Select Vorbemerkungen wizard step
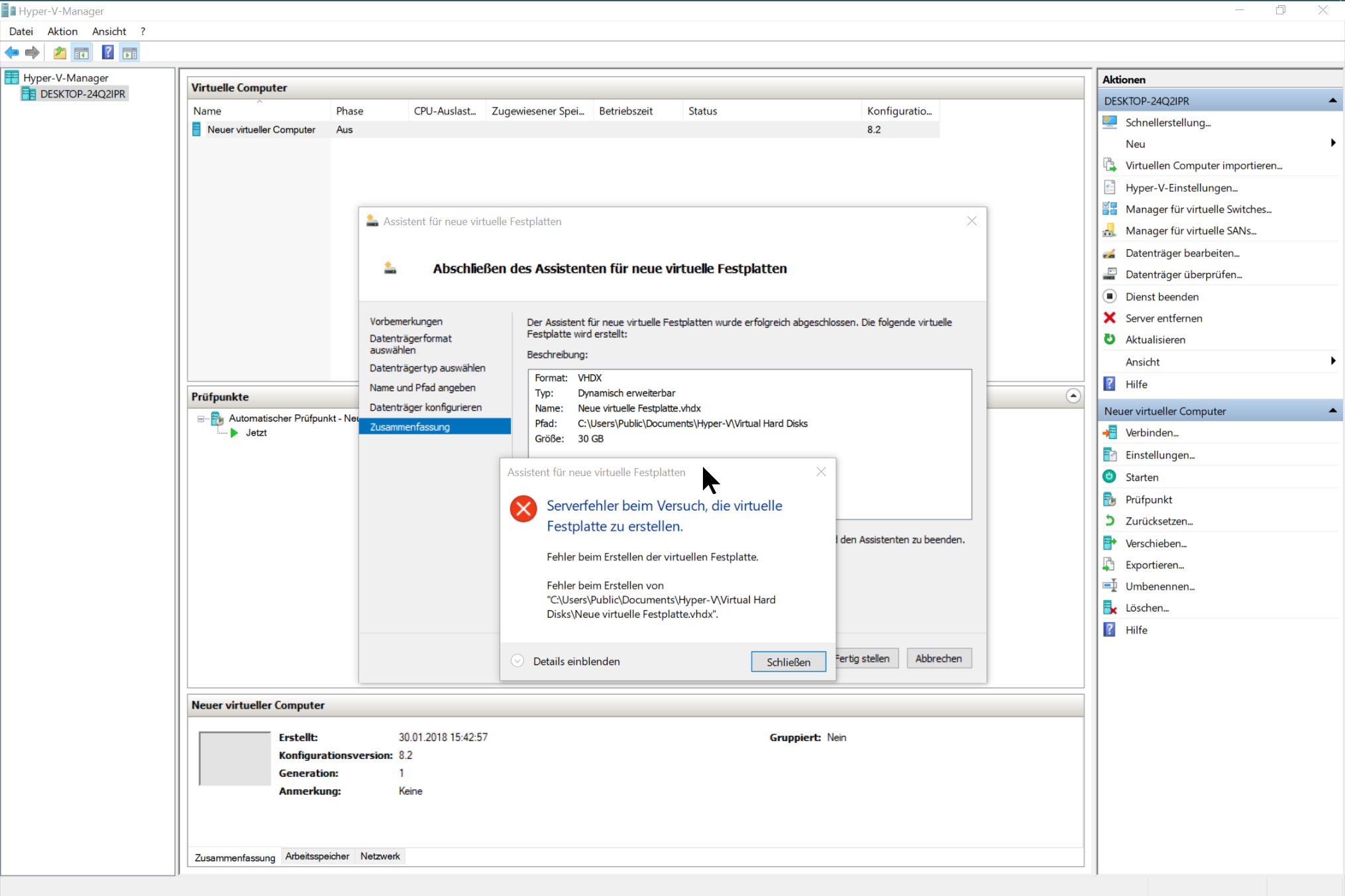 pos(405,321)
